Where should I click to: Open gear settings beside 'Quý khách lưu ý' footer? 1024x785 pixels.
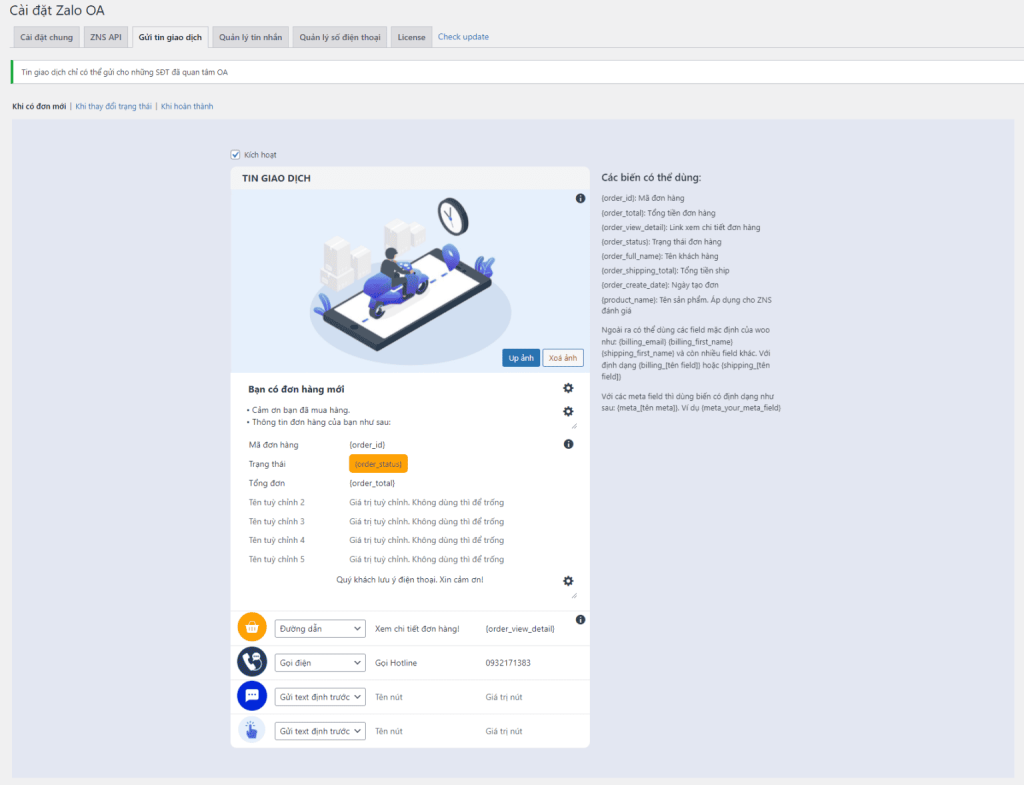tap(568, 581)
